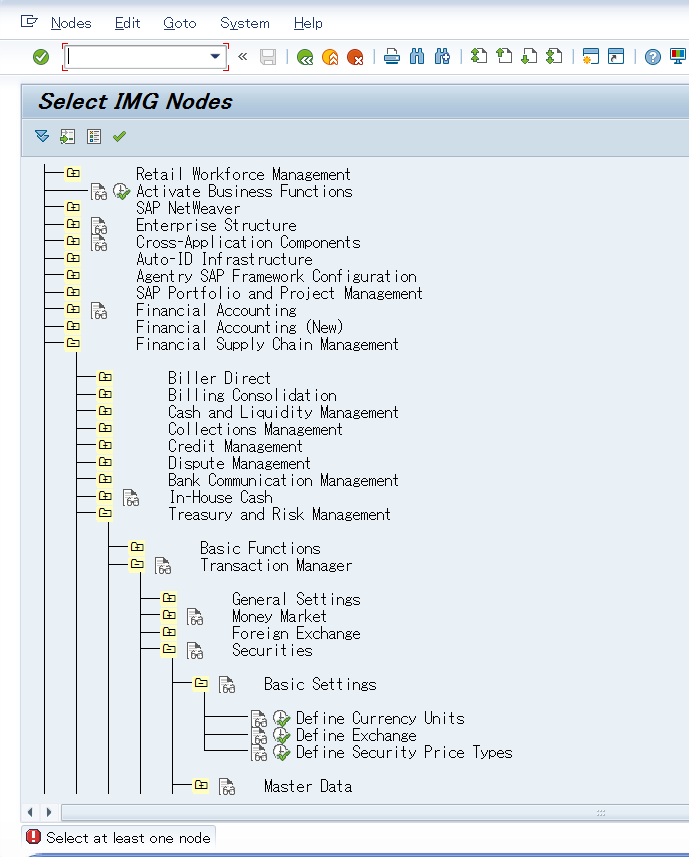This screenshot has height=857, width=689.
Task: Open documentation icon for Financial Accounting
Action: coord(99,311)
